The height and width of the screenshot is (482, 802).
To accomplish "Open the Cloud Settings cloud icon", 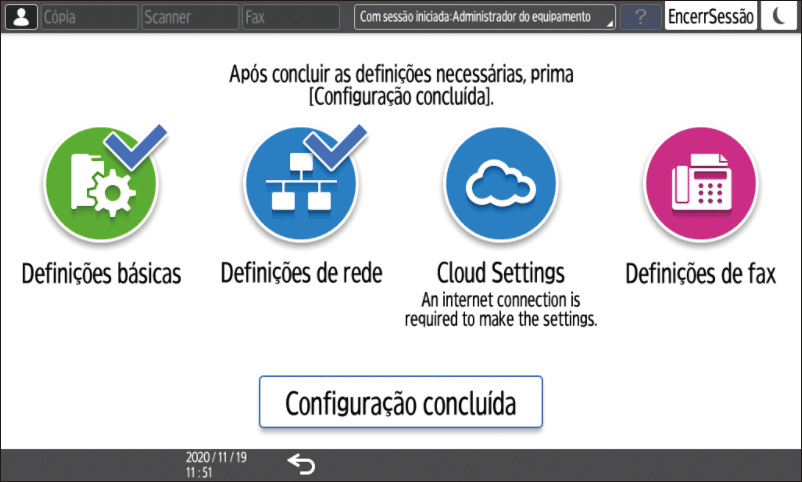I will tap(501, 184).
